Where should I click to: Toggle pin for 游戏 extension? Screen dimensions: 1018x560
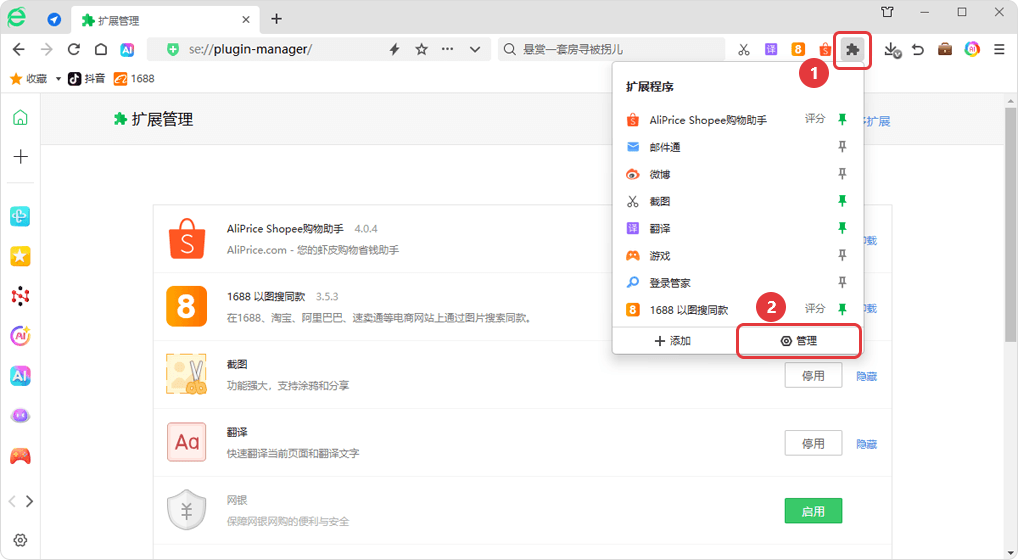pos(842,256)
